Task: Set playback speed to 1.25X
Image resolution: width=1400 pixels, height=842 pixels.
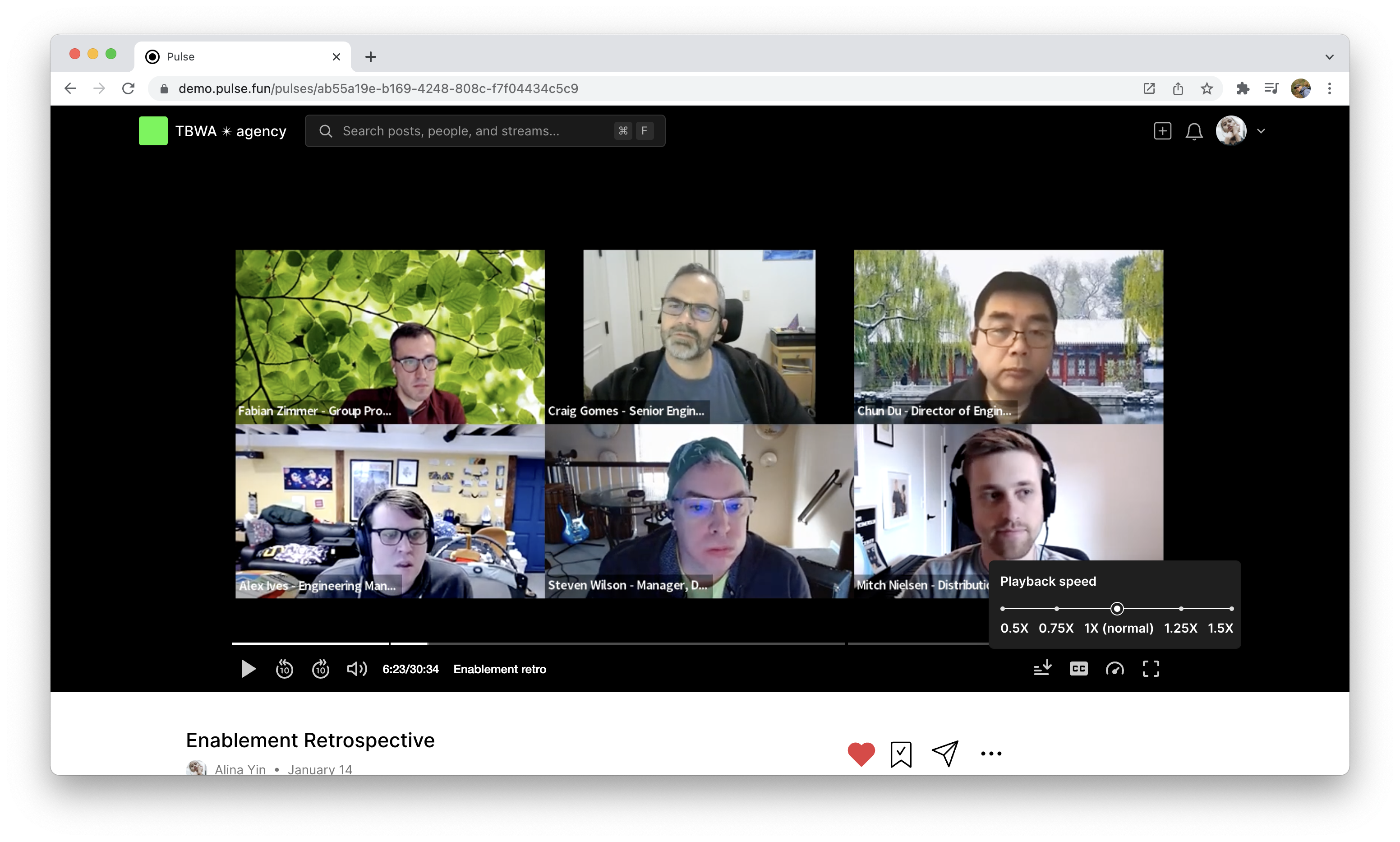Action: click(x=1180, y=609)
